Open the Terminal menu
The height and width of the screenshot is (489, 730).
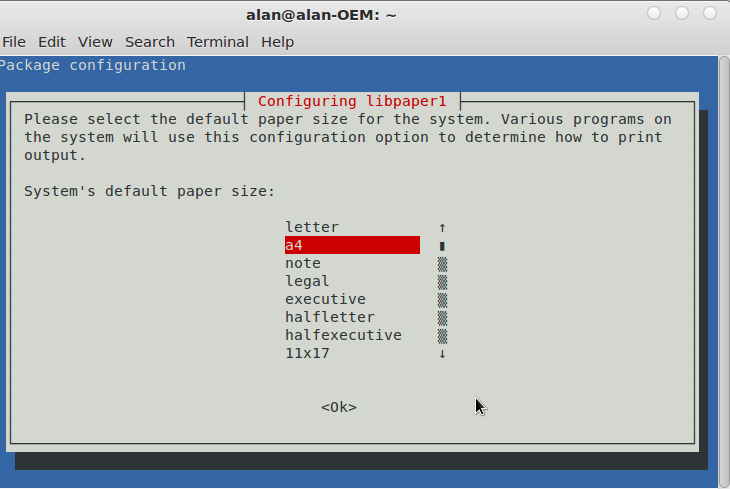coord(218,42)
